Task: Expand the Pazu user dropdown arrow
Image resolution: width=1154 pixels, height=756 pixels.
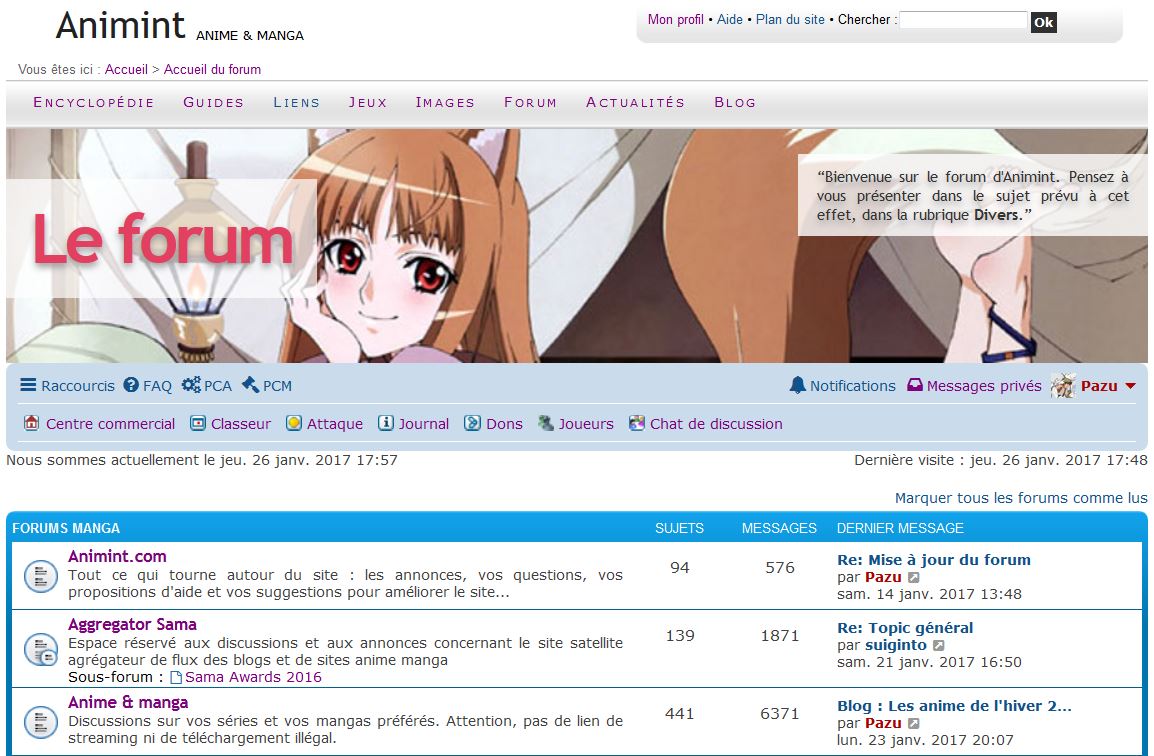Action: click(x=1130, y=386)
